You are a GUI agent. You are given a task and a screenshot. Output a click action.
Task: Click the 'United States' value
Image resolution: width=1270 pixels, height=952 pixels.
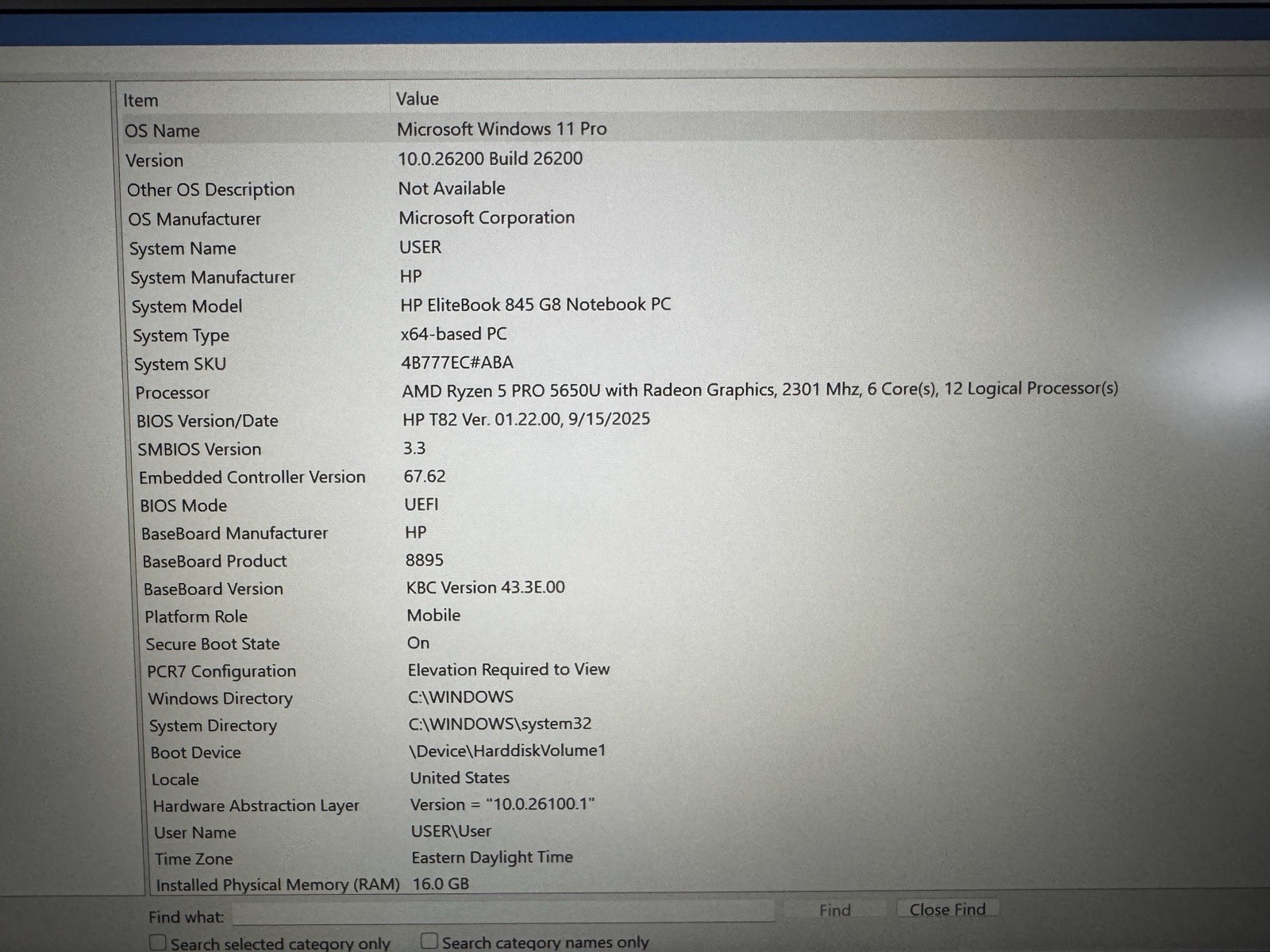coord(460,778)
